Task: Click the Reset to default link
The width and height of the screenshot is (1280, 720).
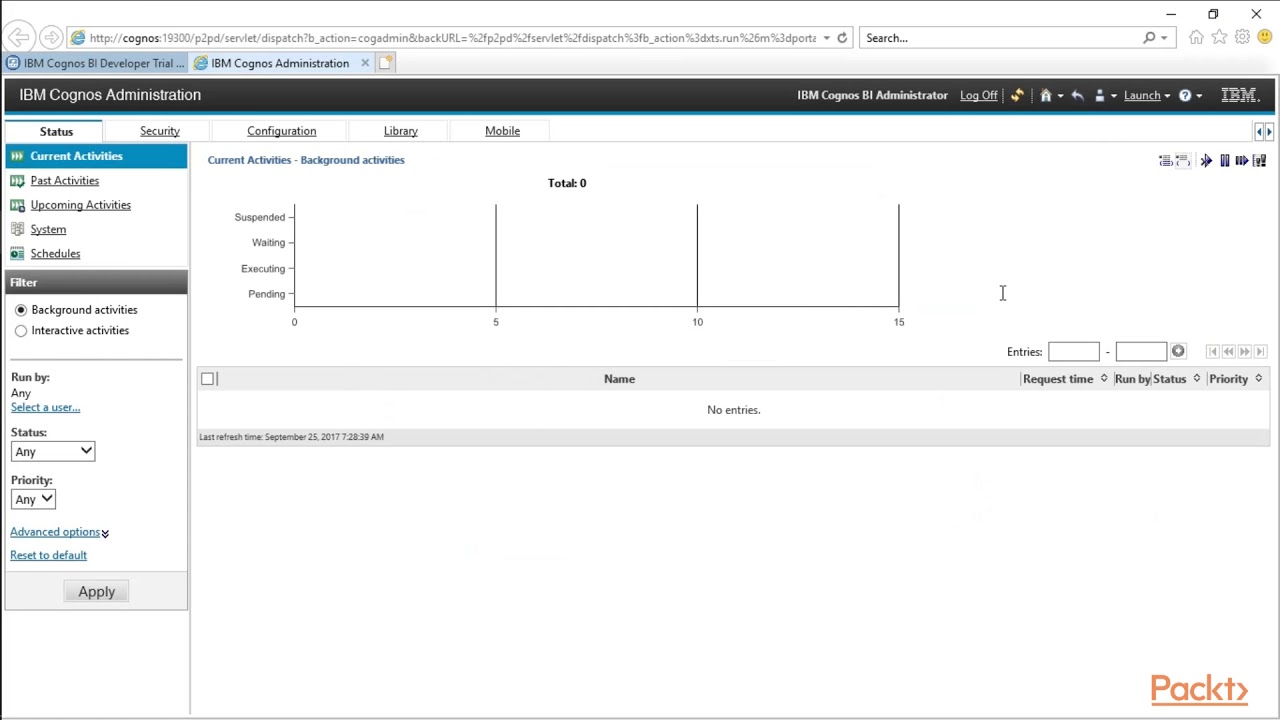Action: click(x=48, y=555)
